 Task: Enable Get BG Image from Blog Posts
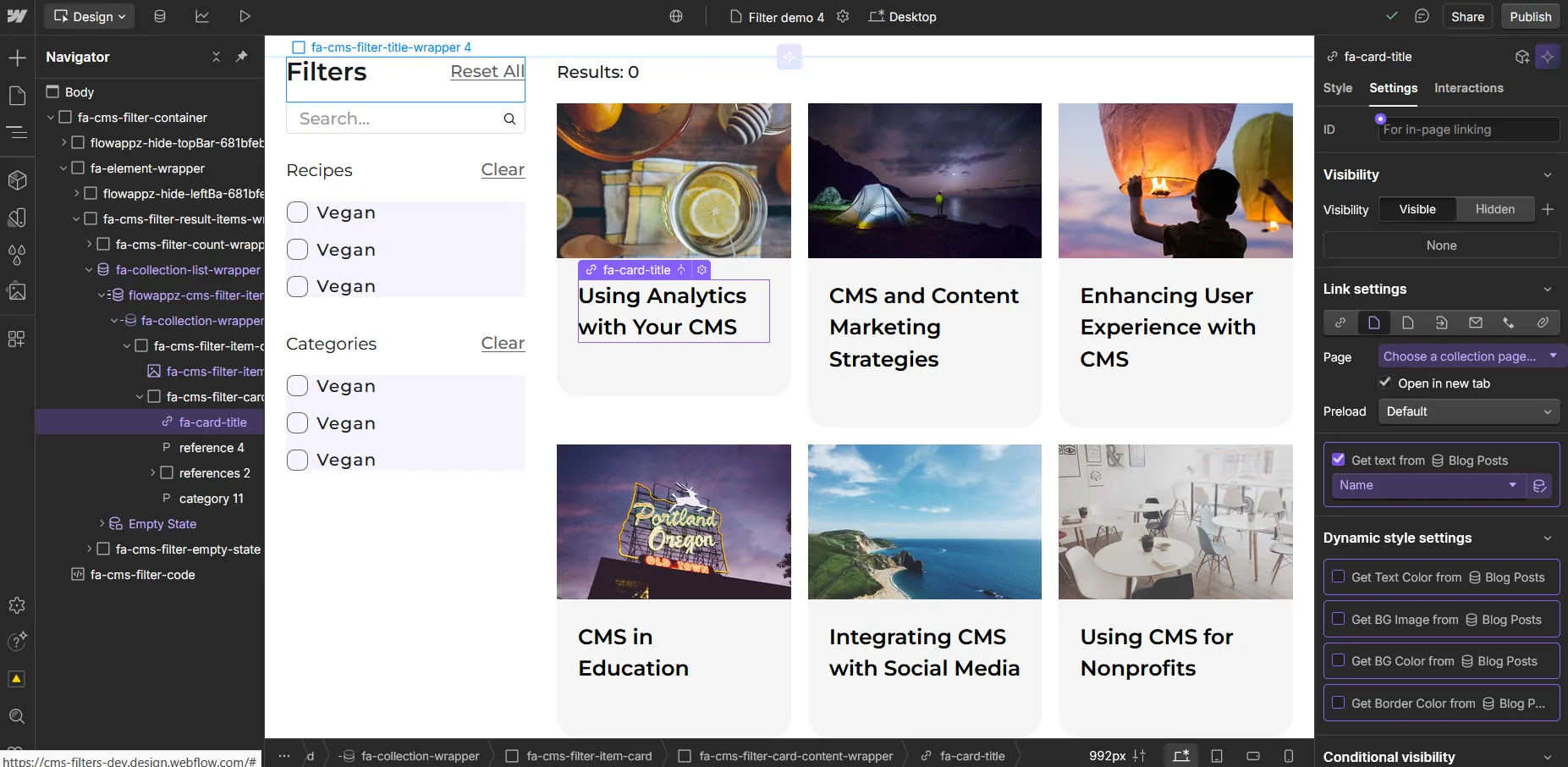1339,619
